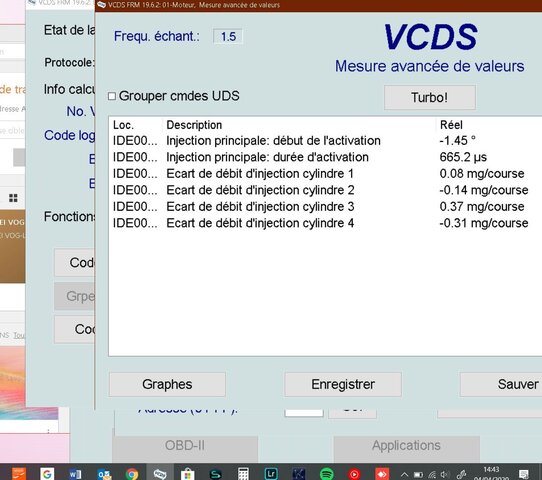The width and height of the screenshot is (542, 480).
Task: Click the value -0.31 mg/course
Action: (484, 223)
